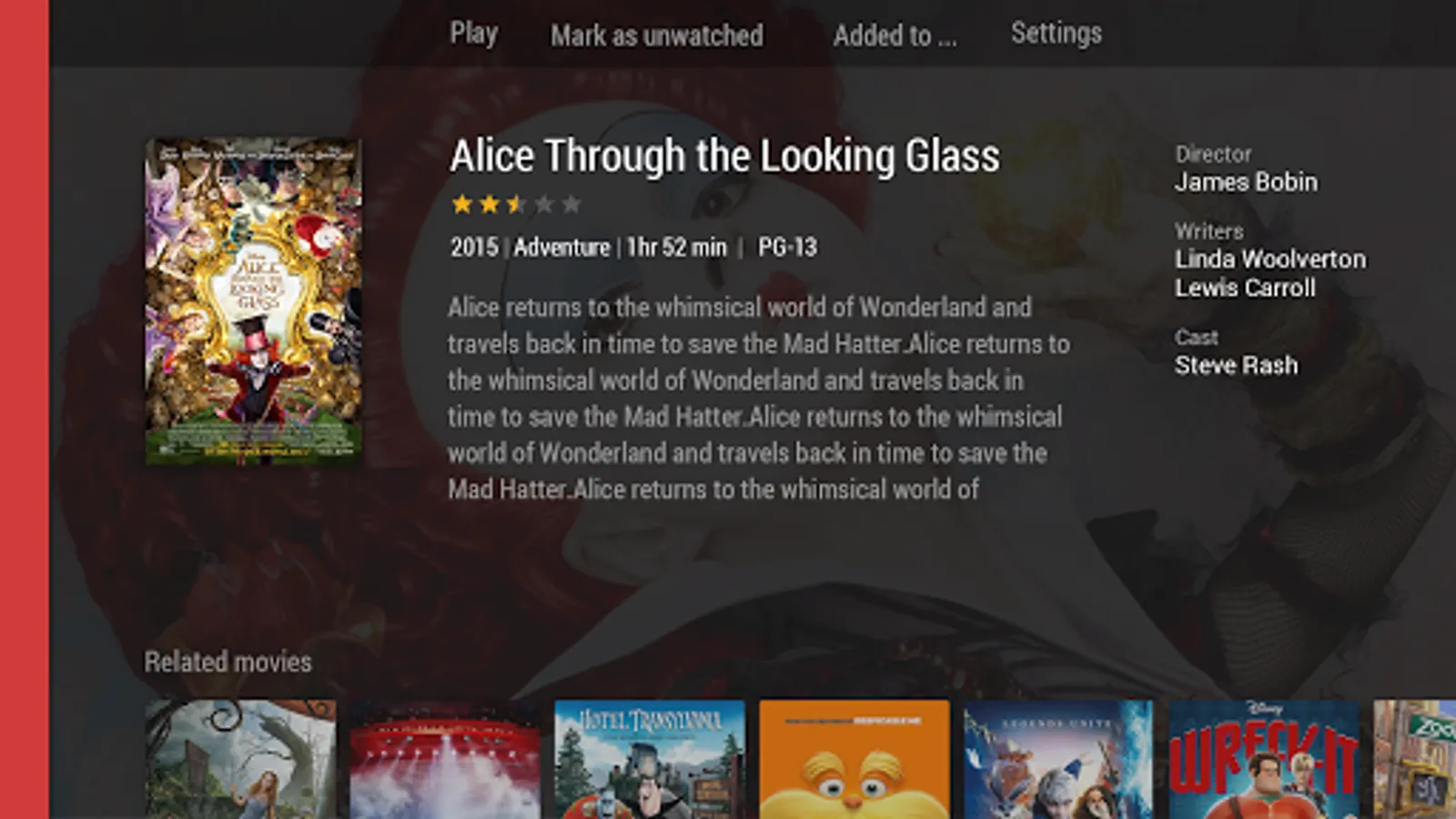The height and width of the screenshot is (819, 1456).
Task: Open the partially visible Zootopia movie
Action: pyautogui.click(x=1415, y=759)
